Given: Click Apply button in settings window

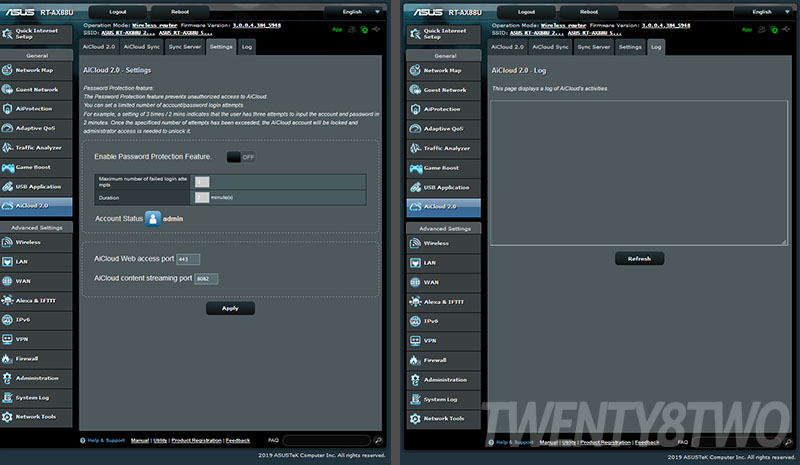Looking at the screenshot, I should (230, 308).
